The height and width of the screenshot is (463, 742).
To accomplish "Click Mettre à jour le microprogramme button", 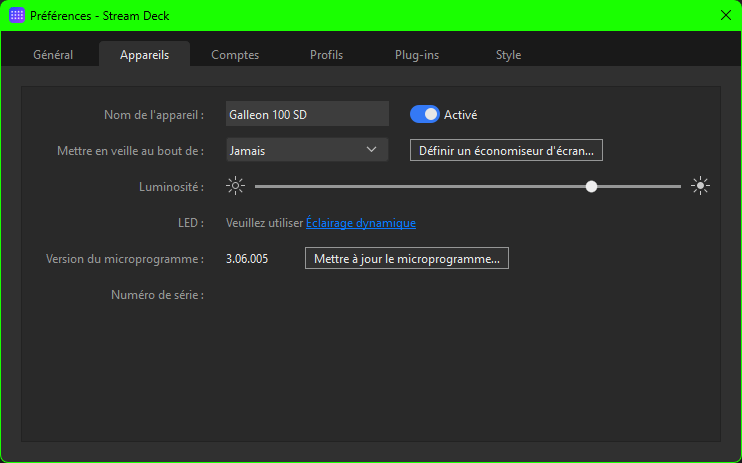I will 406,258.
